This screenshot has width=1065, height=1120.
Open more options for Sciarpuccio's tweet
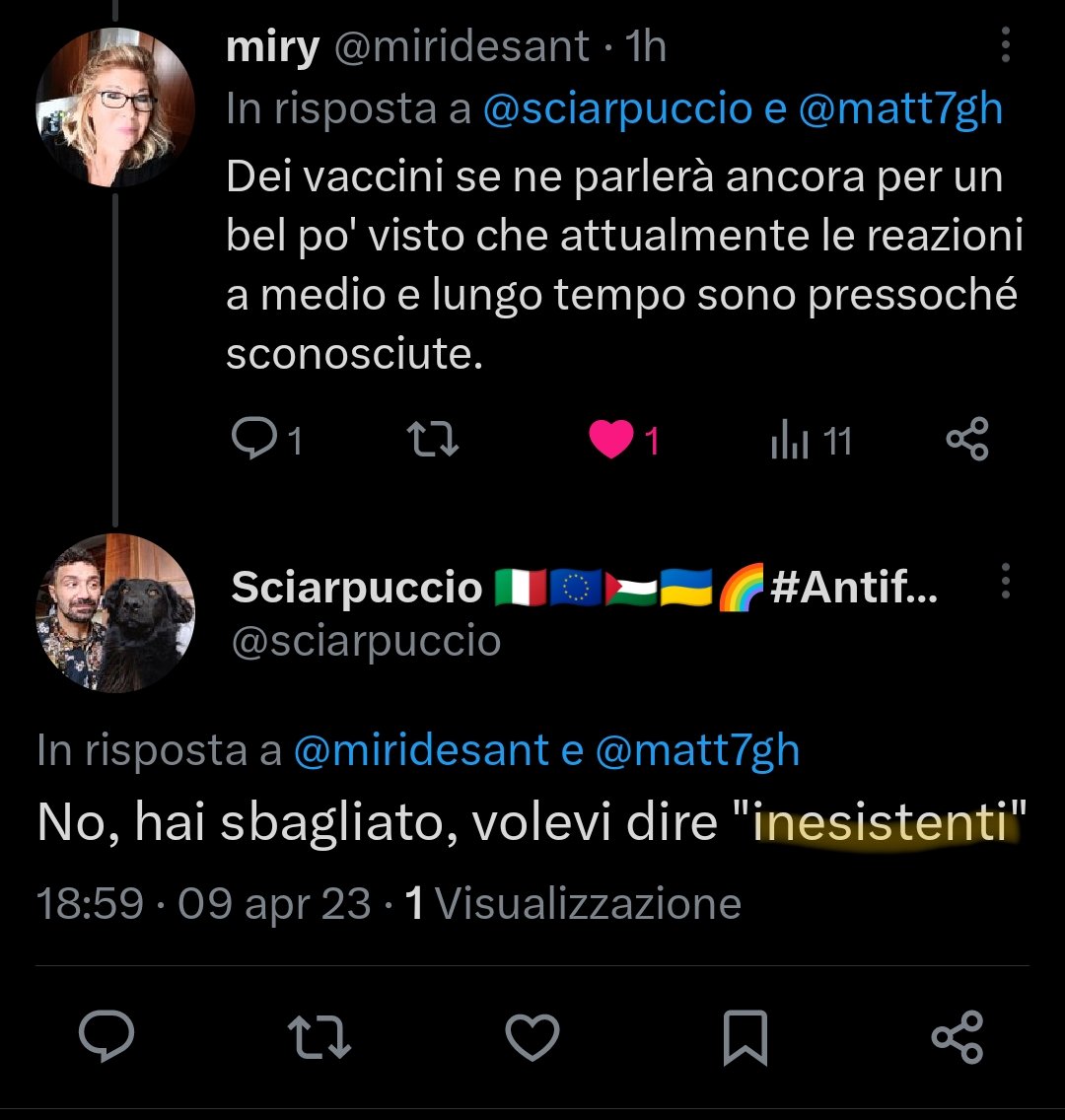pos(1005,582)
